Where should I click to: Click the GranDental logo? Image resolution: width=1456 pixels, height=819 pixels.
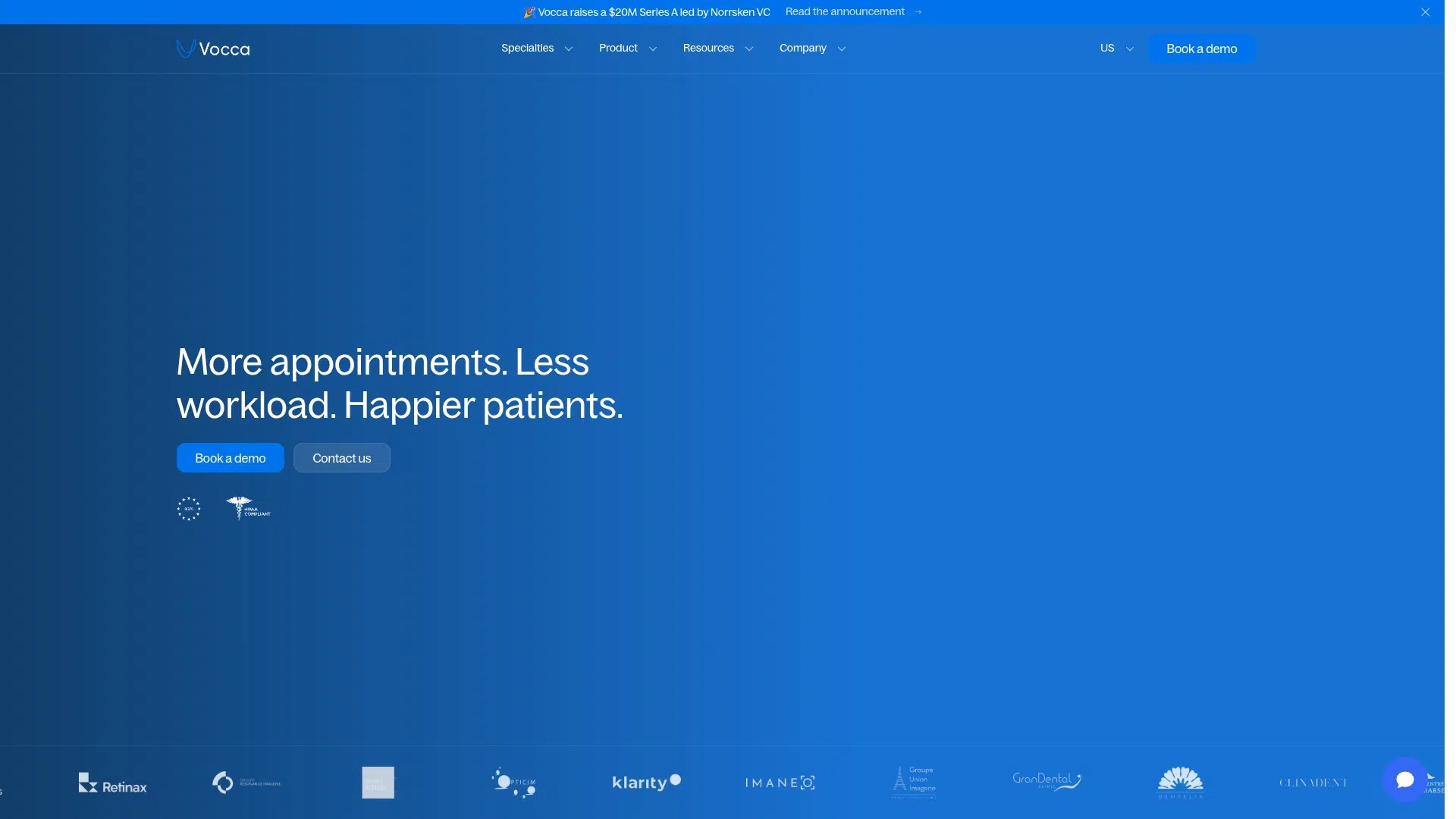click(x=1046, y=781)
